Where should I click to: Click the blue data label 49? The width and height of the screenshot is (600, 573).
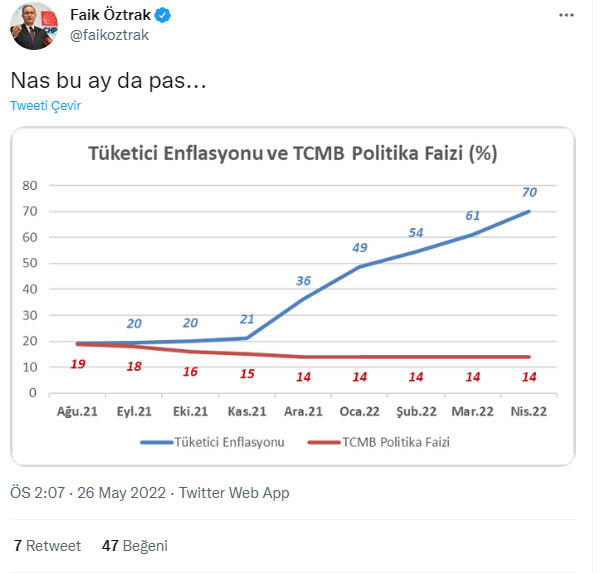tap(359, 247)
